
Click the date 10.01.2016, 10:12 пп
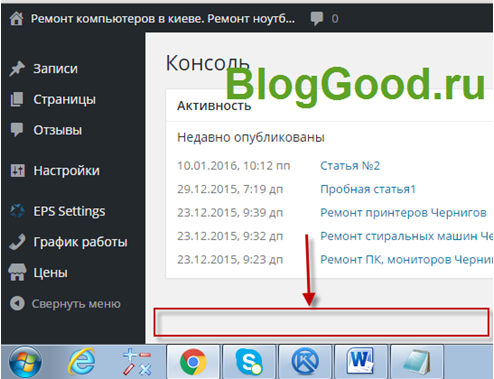coord(234,166)
